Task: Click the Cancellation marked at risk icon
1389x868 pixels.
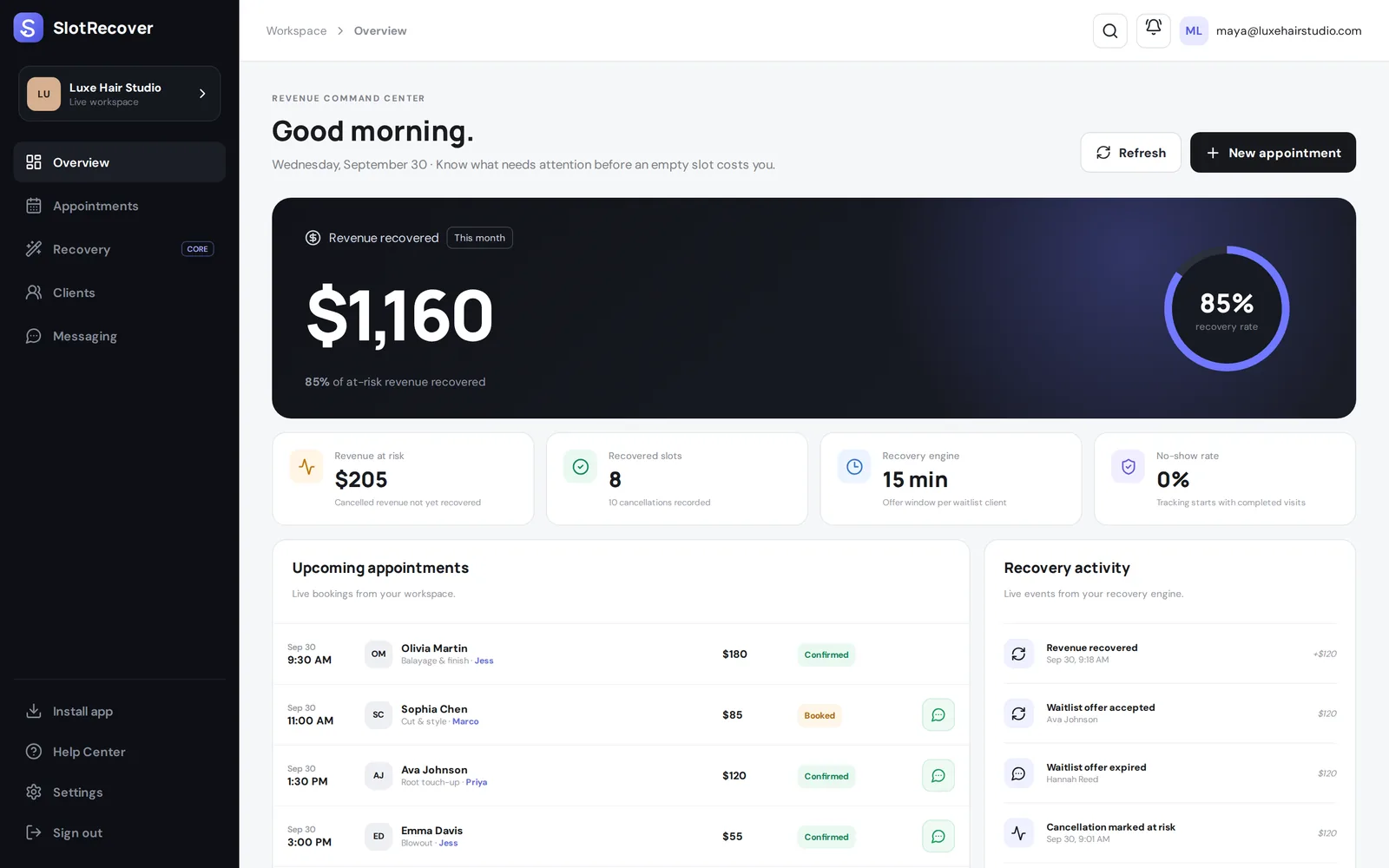Action: [x=1018, y=833]
